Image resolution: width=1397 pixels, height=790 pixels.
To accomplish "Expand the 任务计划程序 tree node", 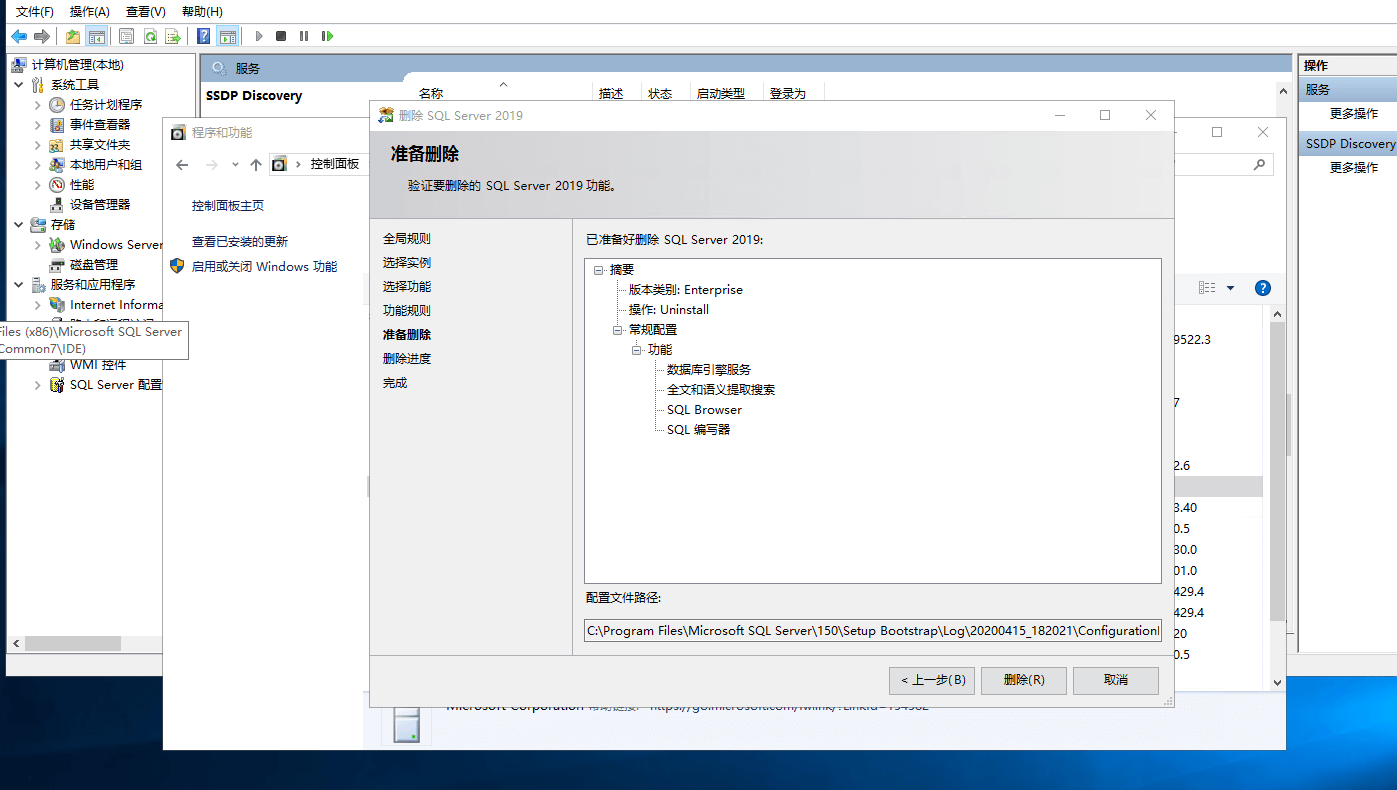I will click(x=38, y=105).
